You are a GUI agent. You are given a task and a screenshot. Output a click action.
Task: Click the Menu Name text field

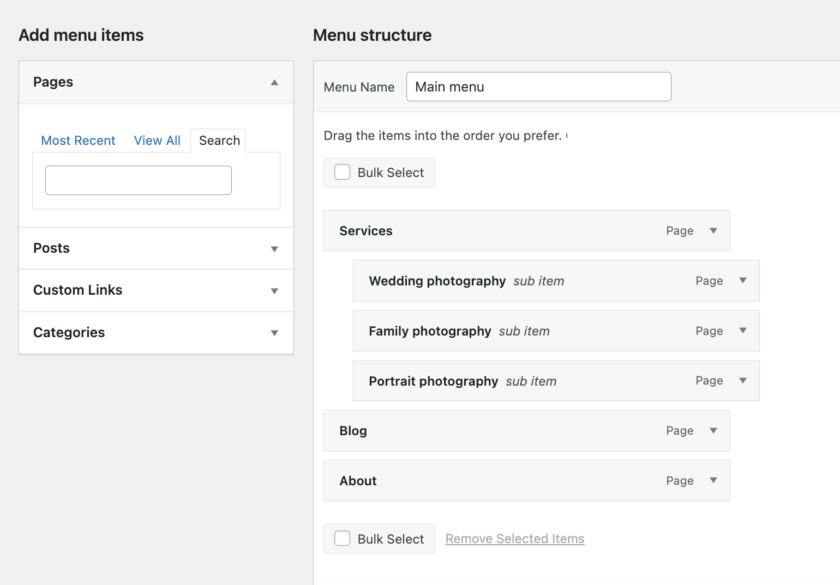(x=538, y=87)
